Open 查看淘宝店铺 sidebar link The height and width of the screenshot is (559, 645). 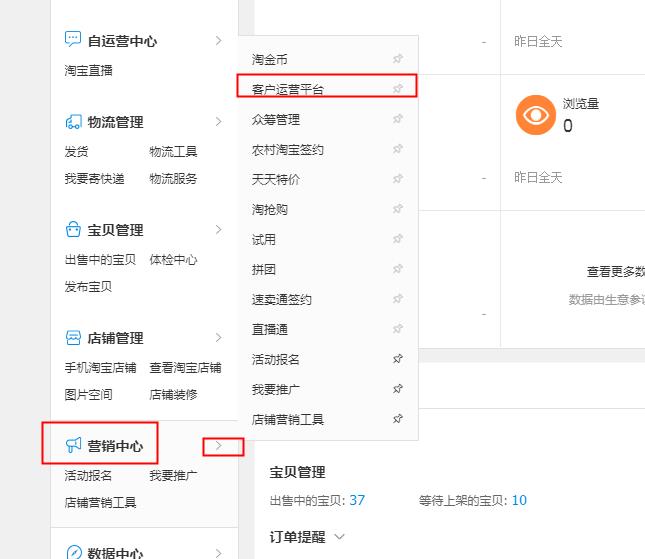click(x=185, y=367)
